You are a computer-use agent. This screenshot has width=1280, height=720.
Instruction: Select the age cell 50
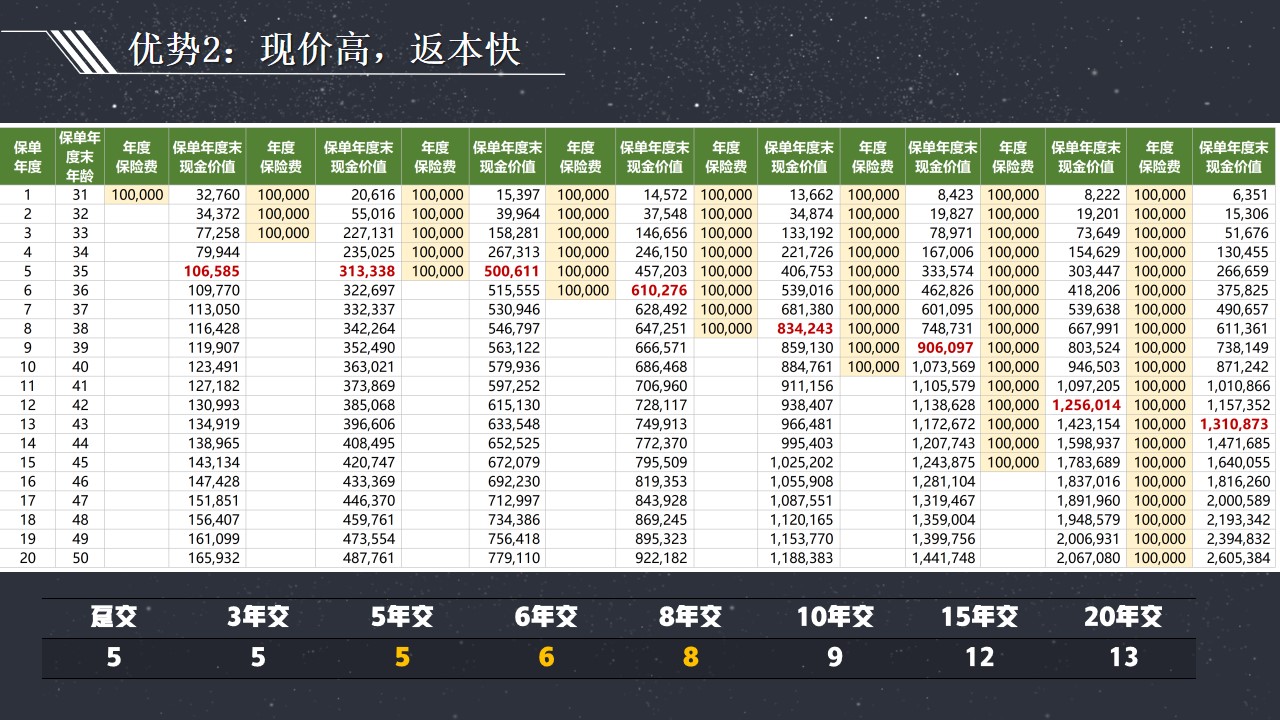click(x=80, y=558)
